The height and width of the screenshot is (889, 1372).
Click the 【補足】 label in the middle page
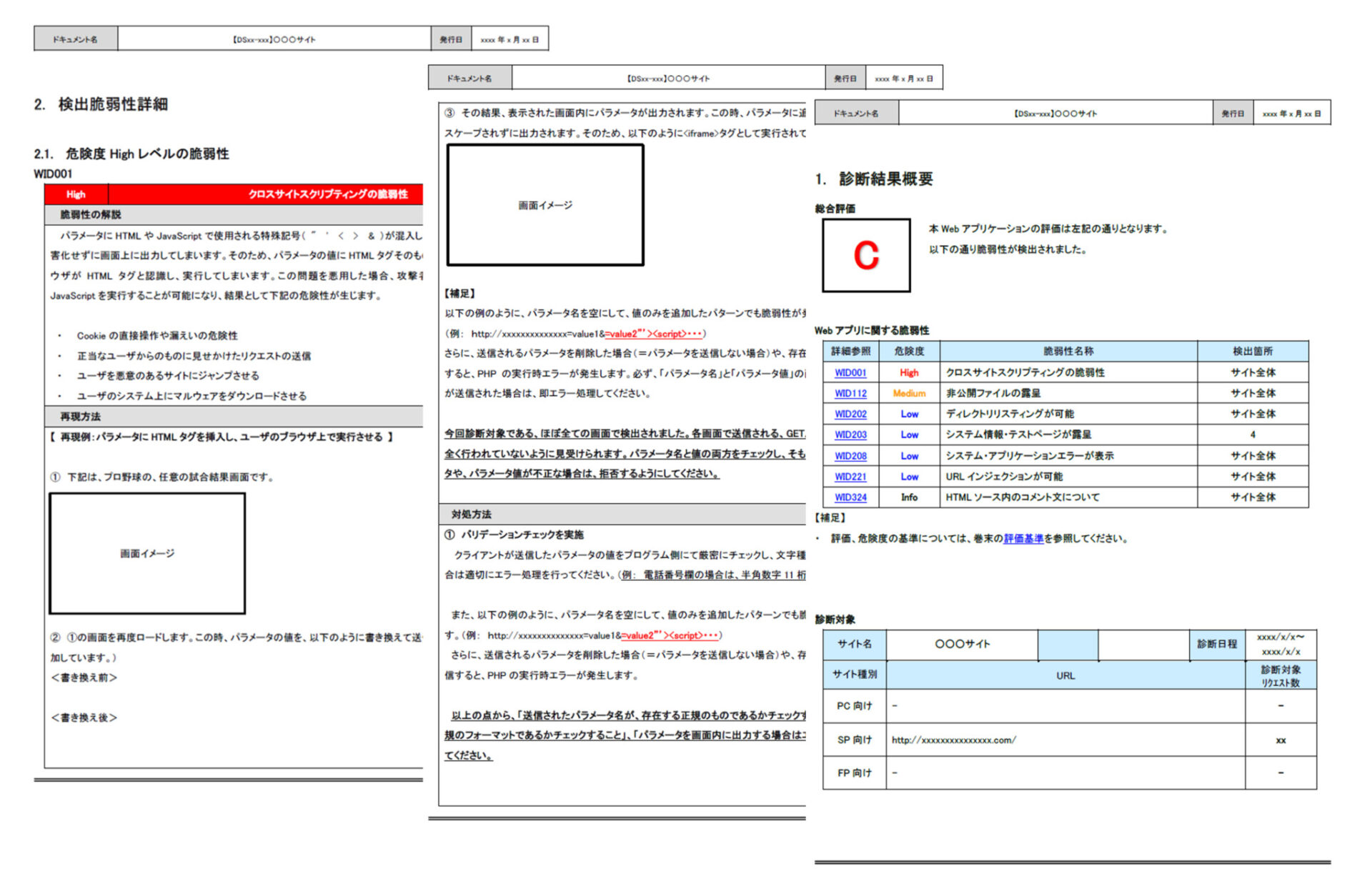pyautogui.click(x=460, y=294)
